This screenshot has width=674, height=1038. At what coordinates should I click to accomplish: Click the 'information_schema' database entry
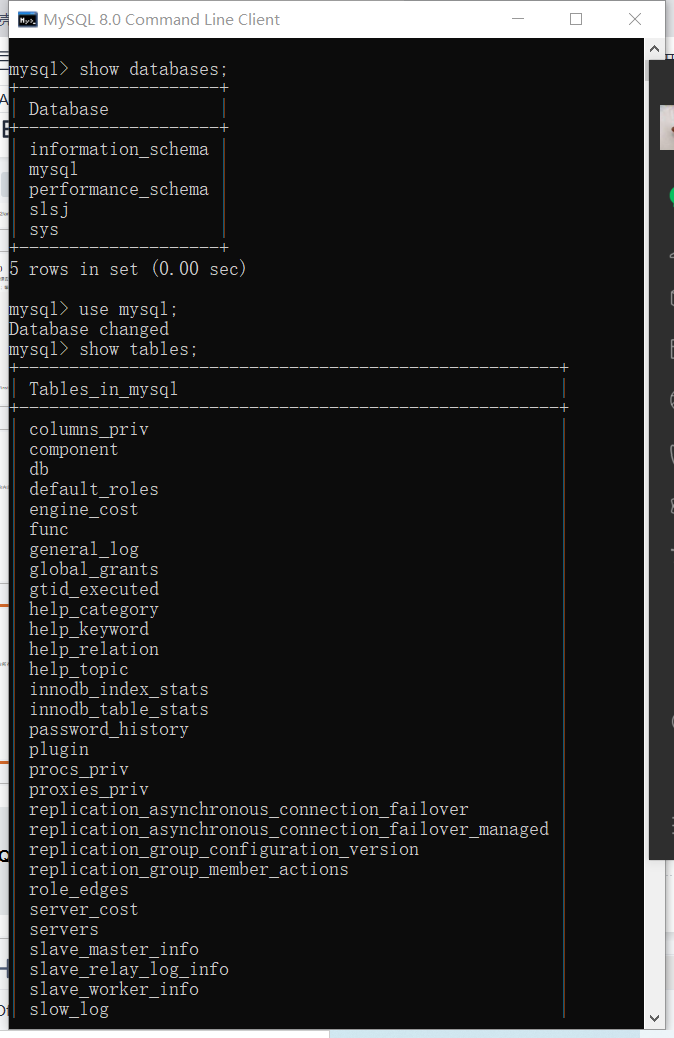click(x=119, y=150)
